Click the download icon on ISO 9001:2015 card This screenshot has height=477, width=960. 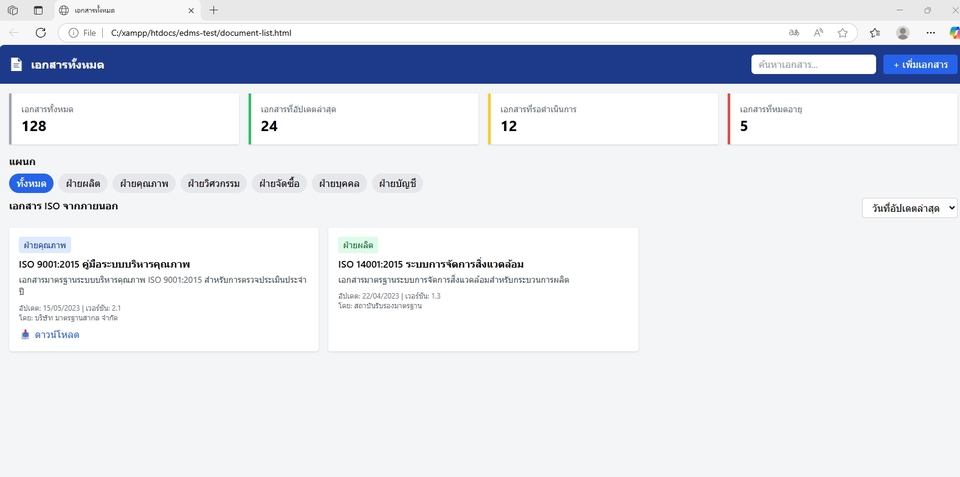pos(25,335)
